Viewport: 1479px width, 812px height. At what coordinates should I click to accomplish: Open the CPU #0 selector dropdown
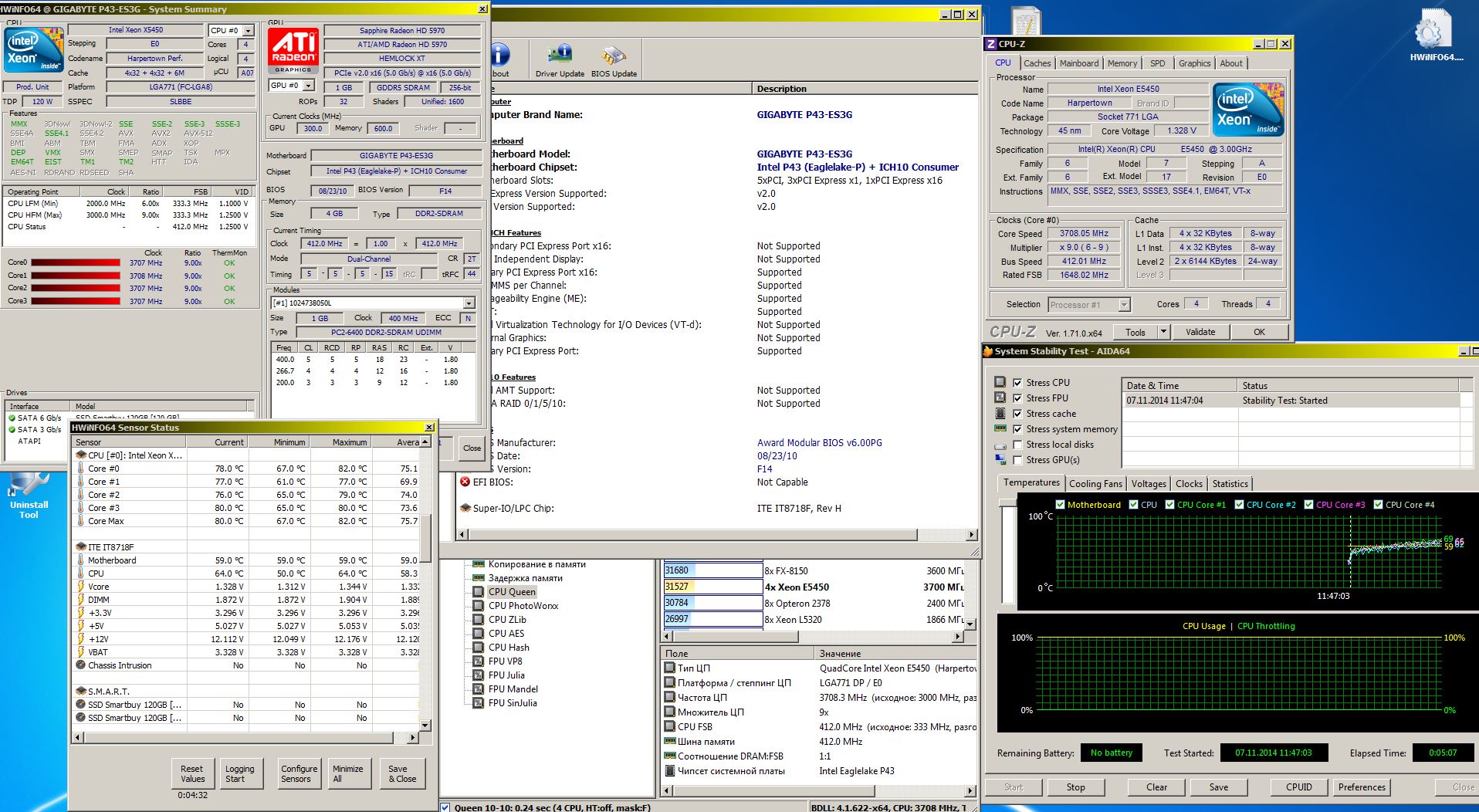coord(248,31)
